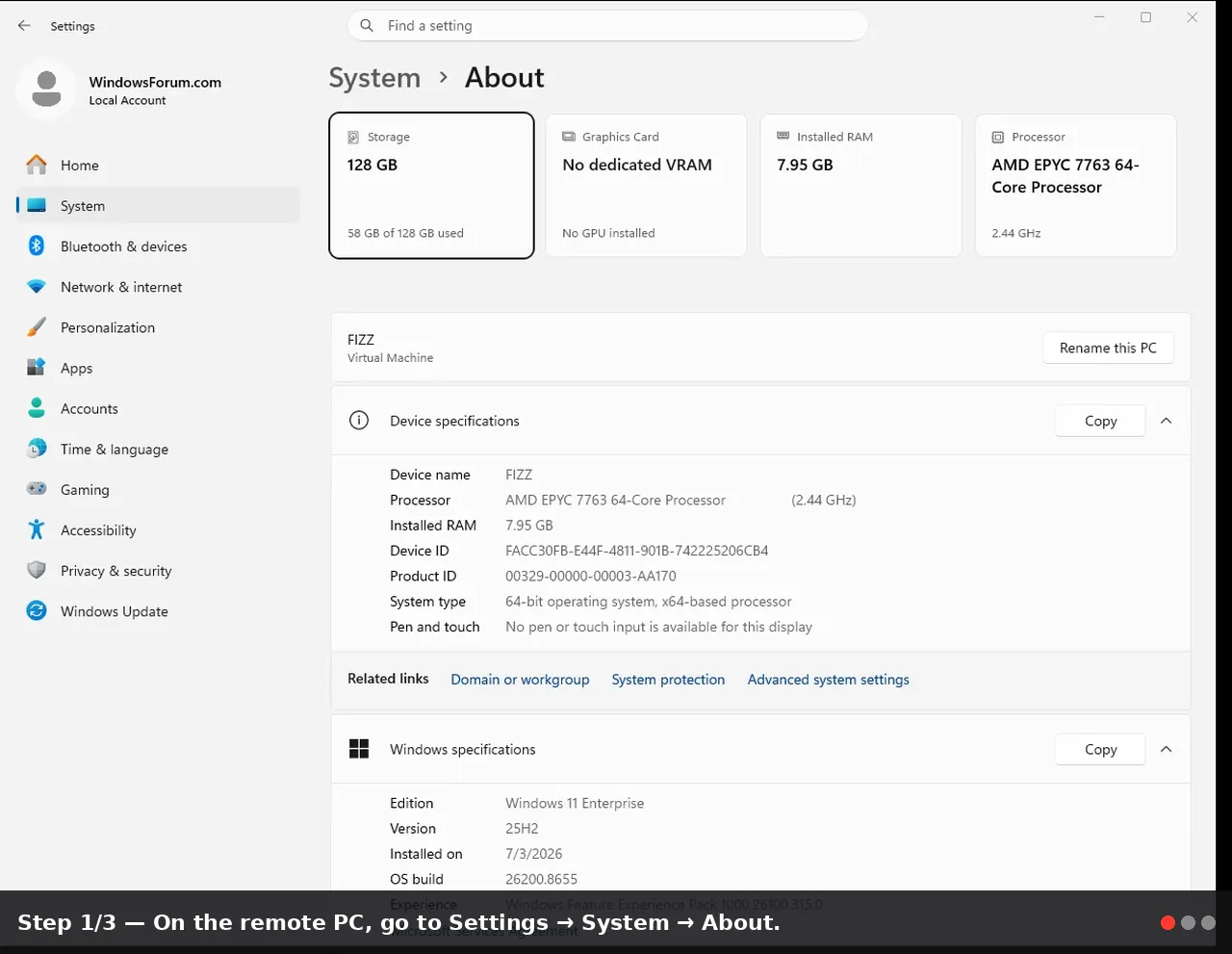Collapse the Windows specifications section chevron

coord(1166,749)
